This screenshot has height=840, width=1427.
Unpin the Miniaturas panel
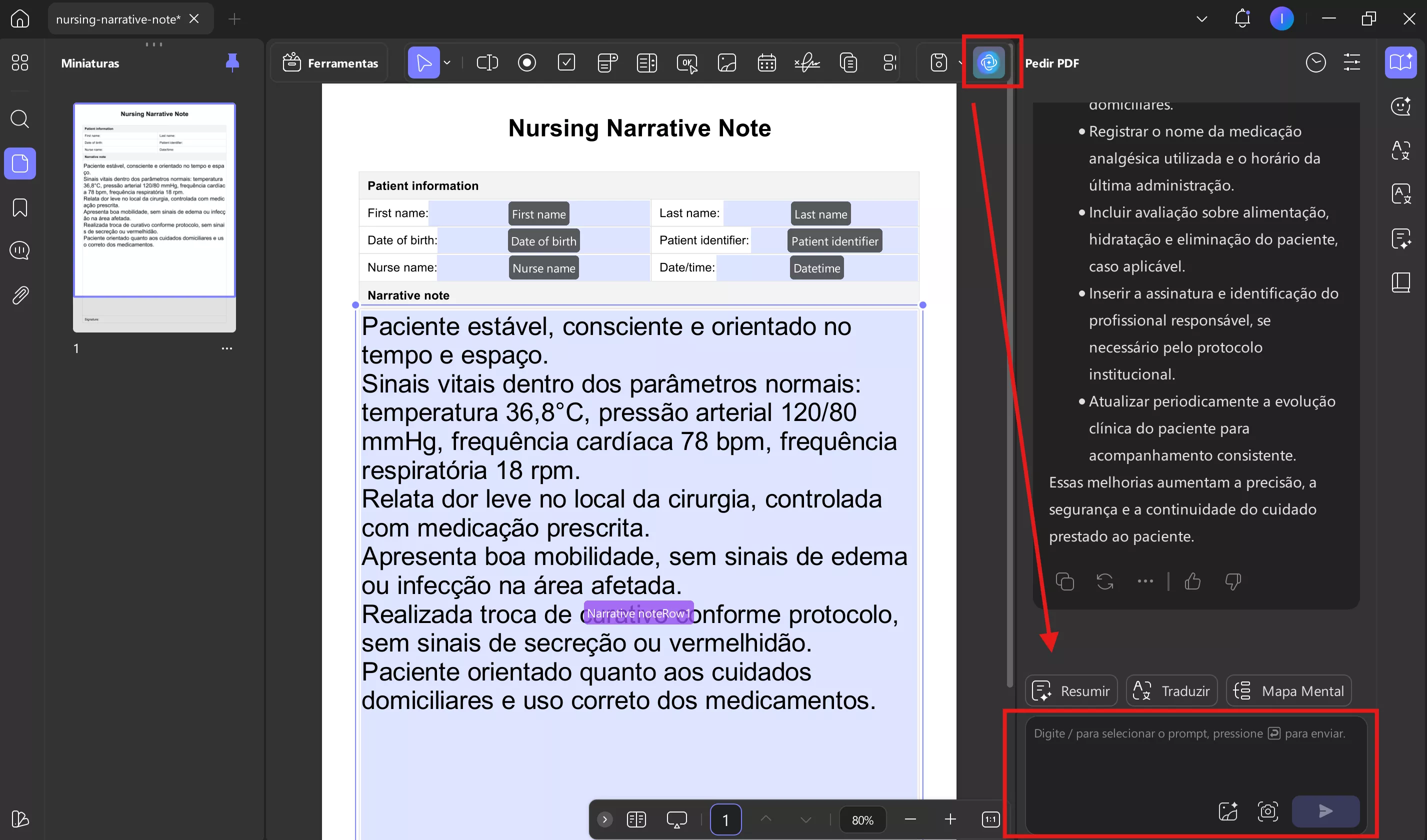pos(232,62)
